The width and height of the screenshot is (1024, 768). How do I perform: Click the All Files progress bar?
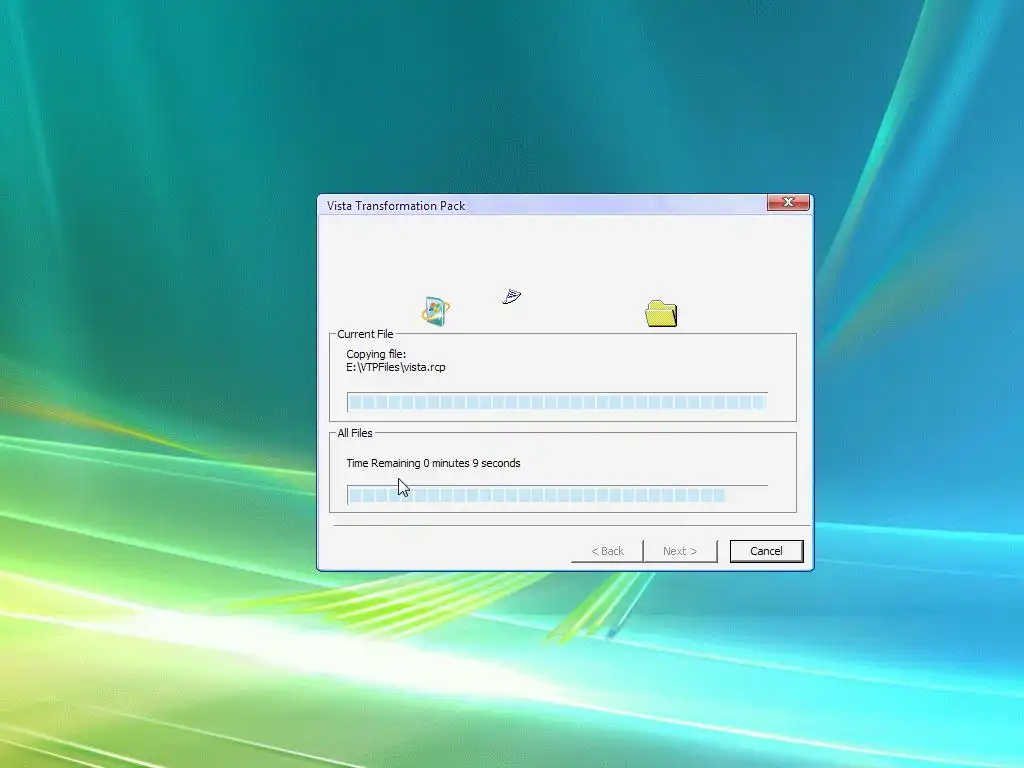pyautogui.click(x=557, y=495)
